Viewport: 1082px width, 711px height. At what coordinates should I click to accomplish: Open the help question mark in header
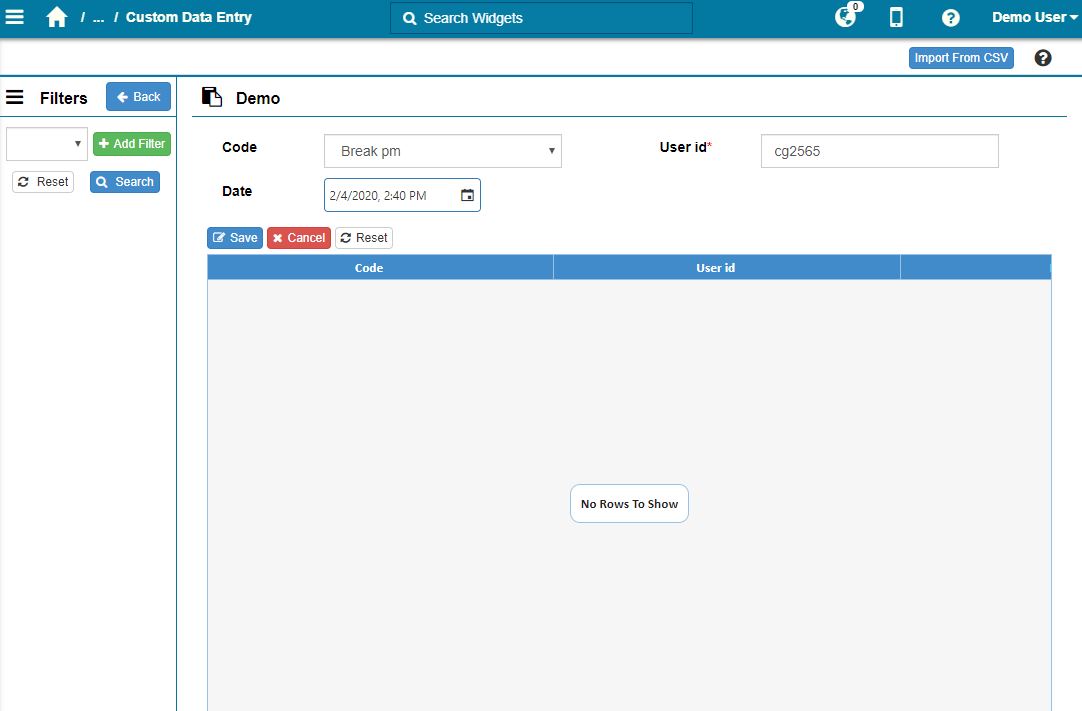(x=951, y=18)
